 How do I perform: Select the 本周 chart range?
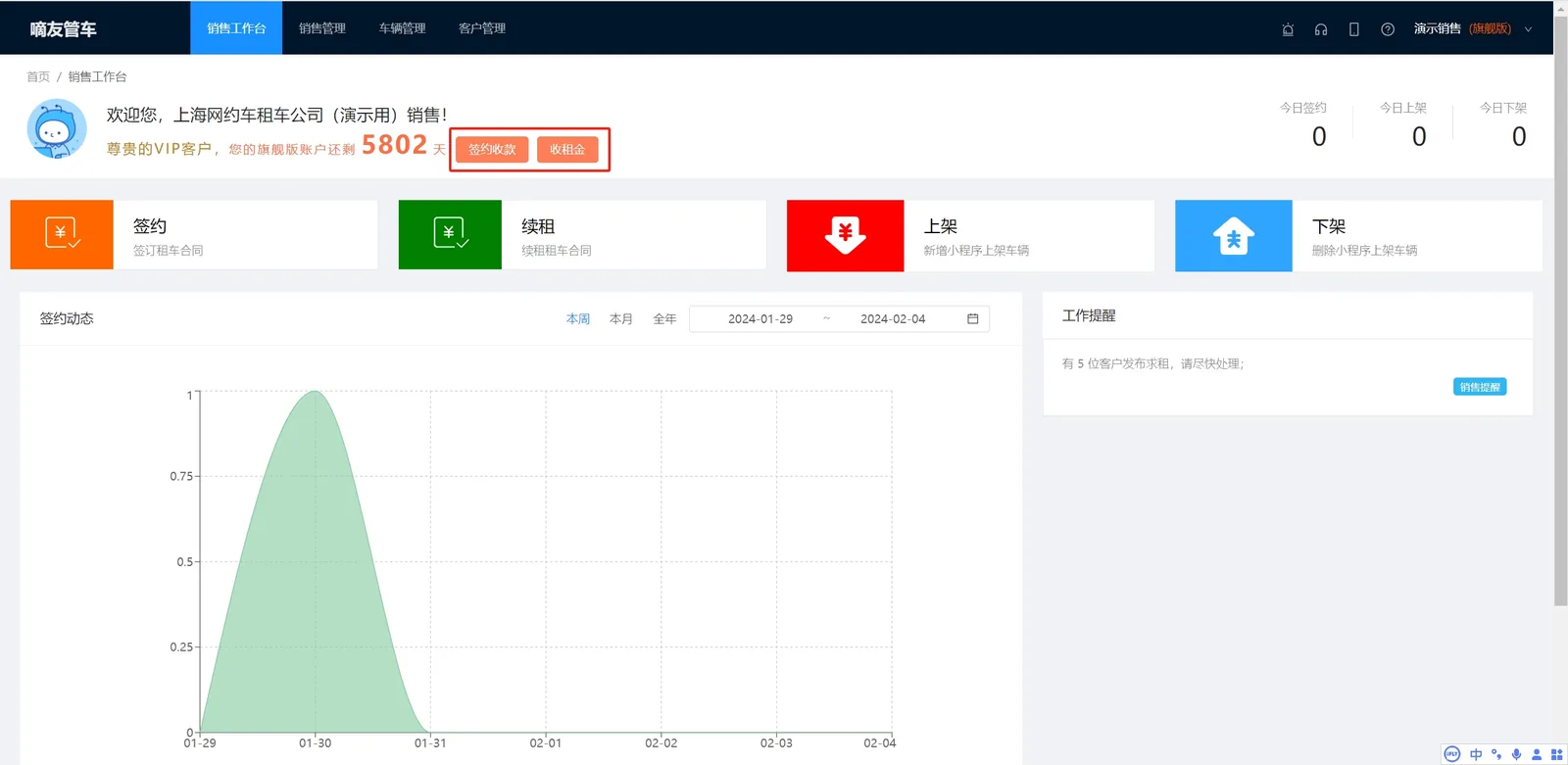point(578,319)
